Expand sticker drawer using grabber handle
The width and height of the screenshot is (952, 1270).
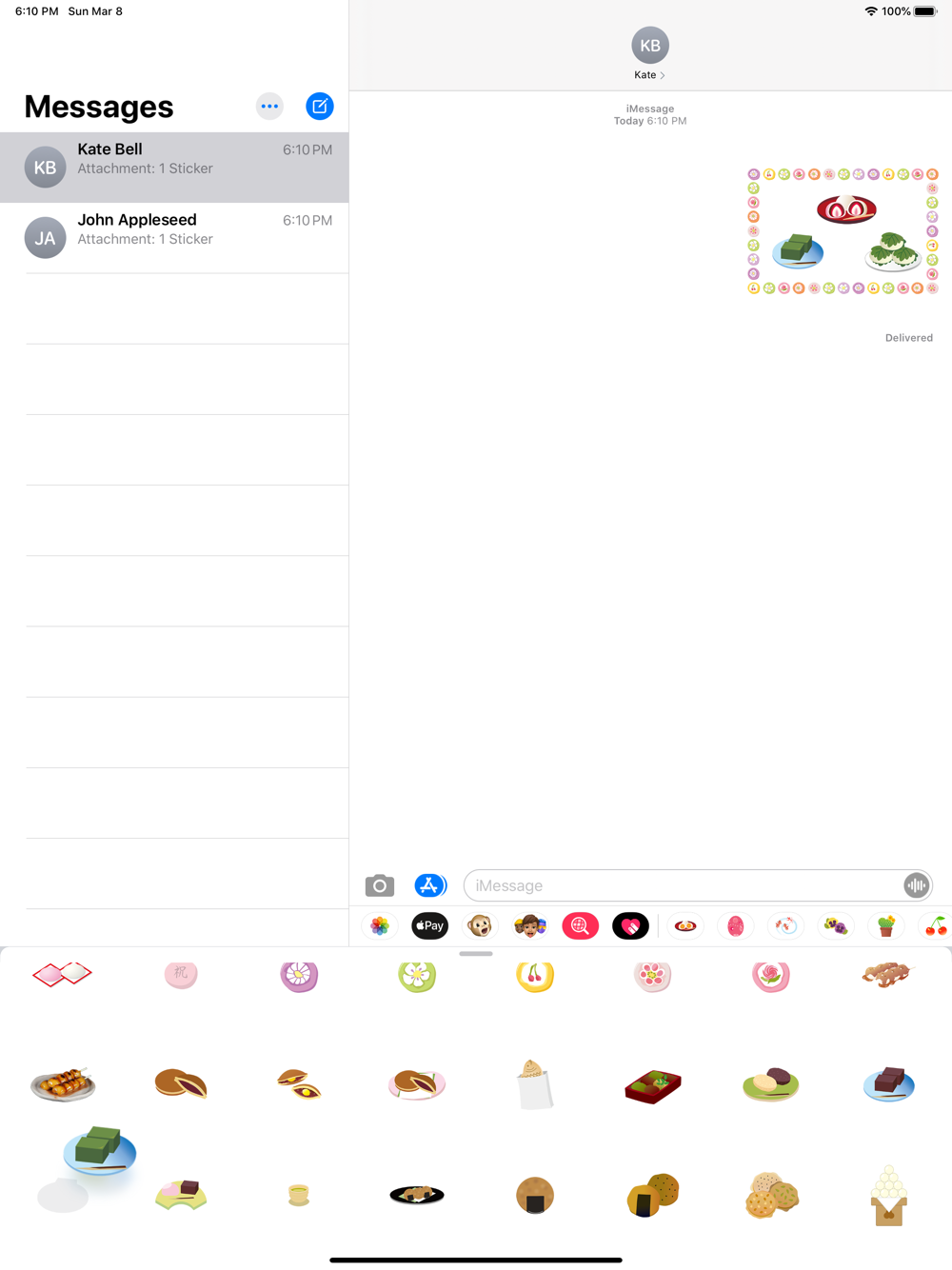coord(476,953)
